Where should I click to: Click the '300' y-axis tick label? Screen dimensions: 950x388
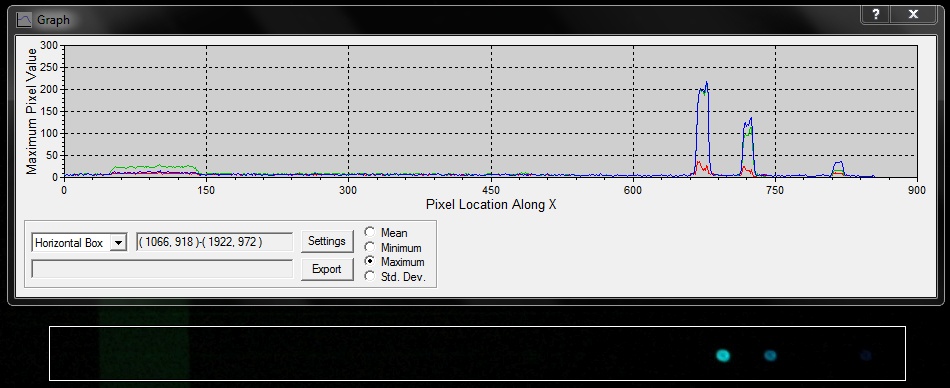point(50,45)
